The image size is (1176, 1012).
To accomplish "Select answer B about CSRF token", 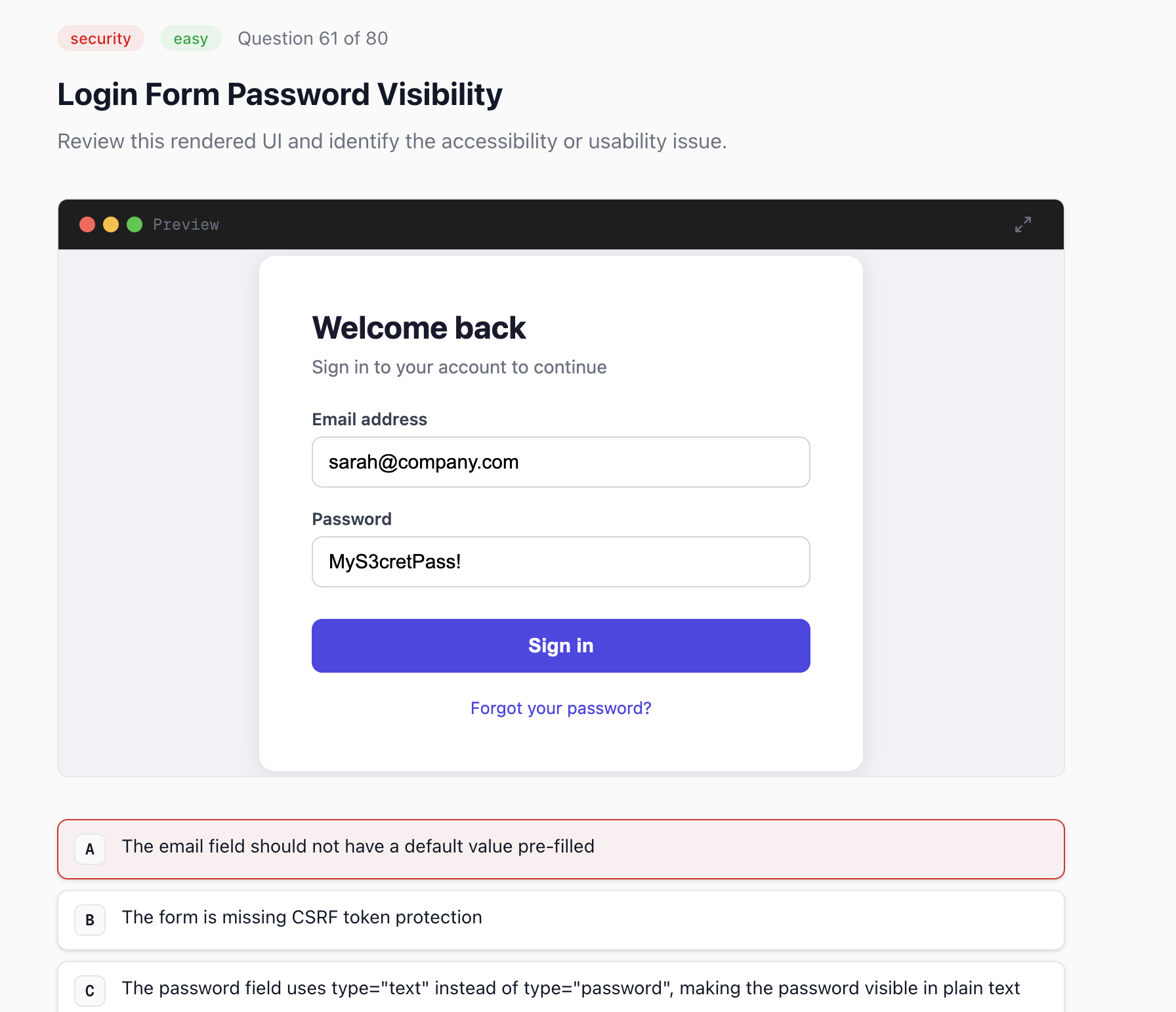I will click(560, 919).
